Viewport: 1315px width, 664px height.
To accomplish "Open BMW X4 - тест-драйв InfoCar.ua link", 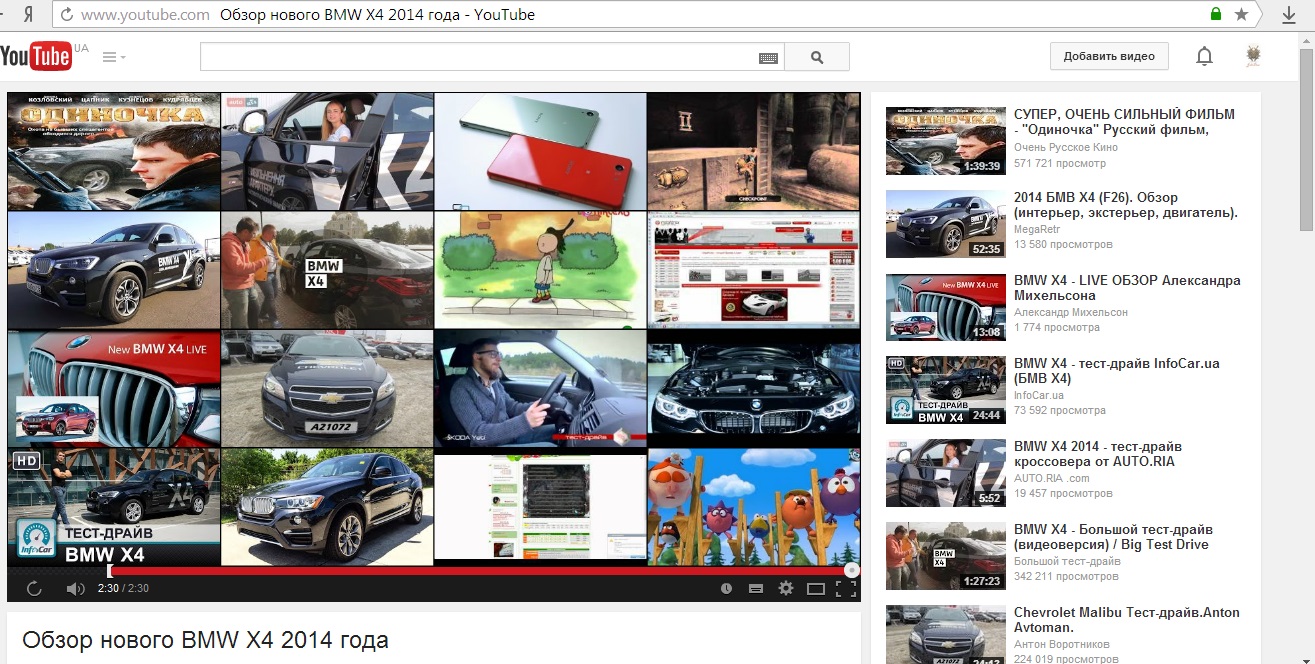I will pyautogui.click(x=1117, y=371).
